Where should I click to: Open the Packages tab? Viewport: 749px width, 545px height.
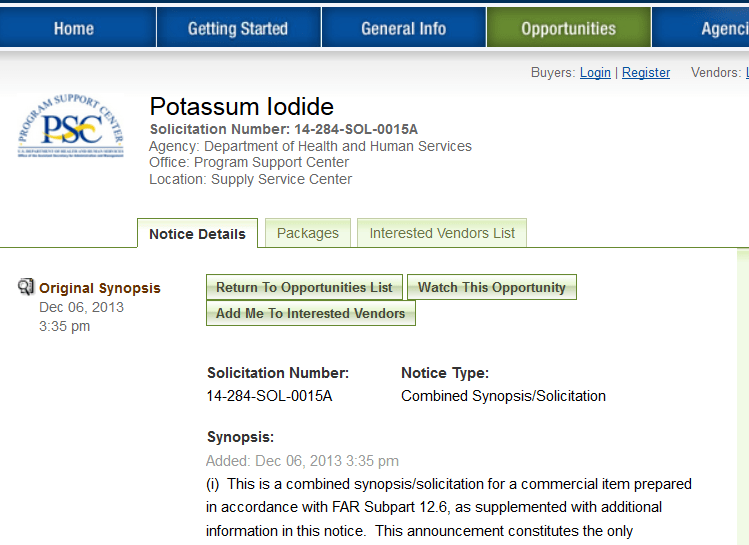pyautogui.click(x=307, y=233)
